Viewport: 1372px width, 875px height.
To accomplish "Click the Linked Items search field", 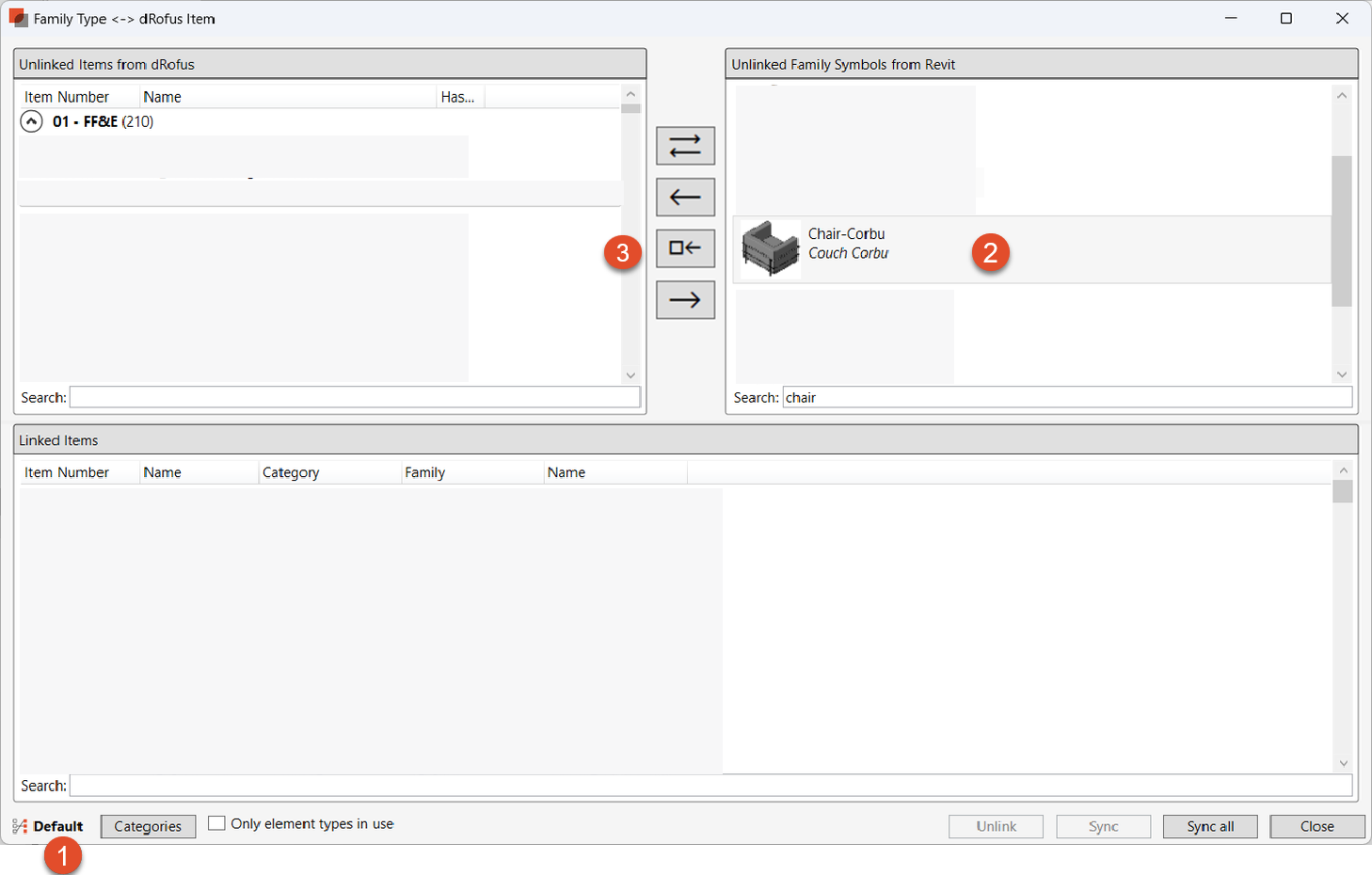I will 710,786.
